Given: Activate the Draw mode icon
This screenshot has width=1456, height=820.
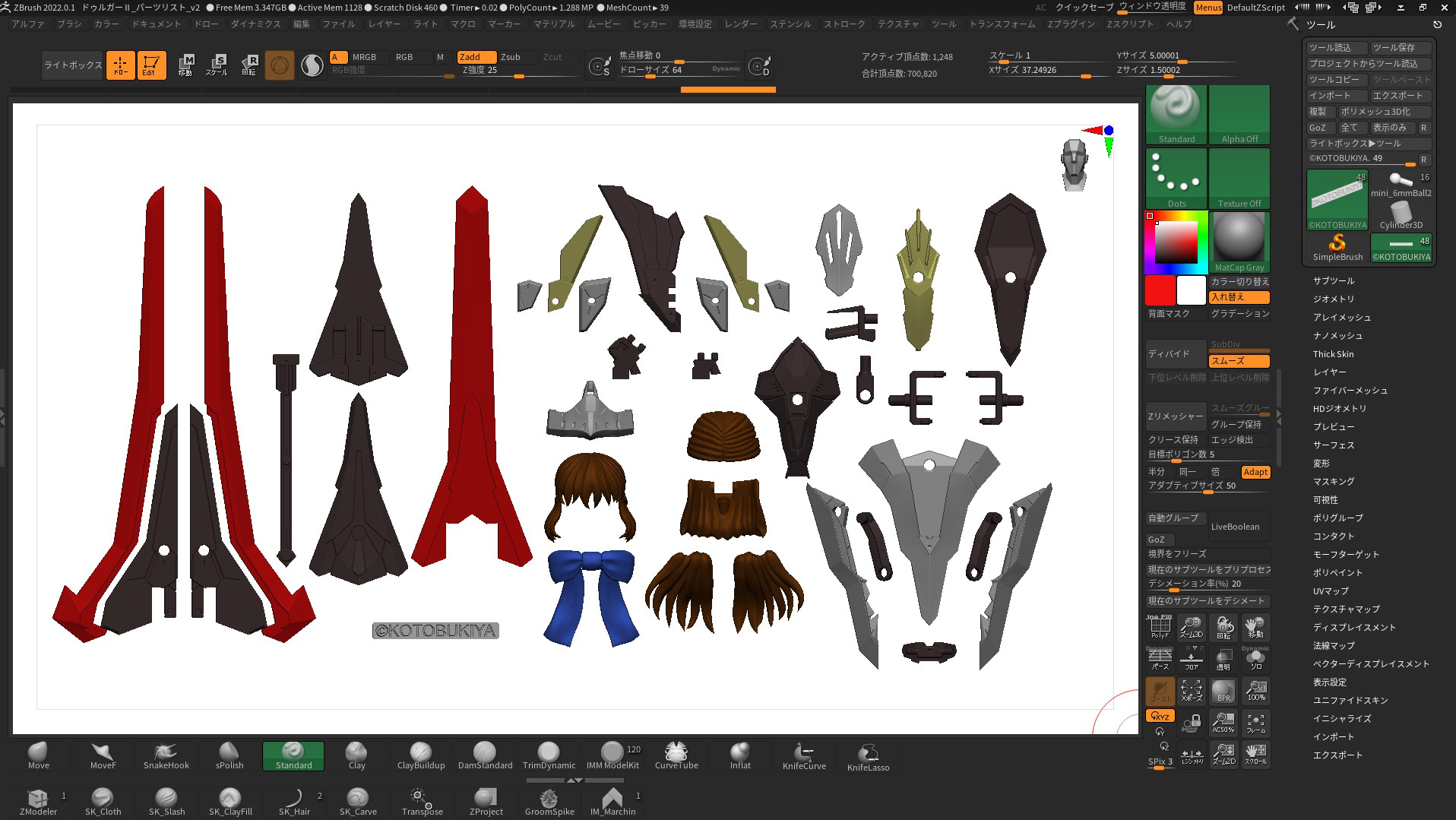Looking at the screenshot, I should coord(120,65).
